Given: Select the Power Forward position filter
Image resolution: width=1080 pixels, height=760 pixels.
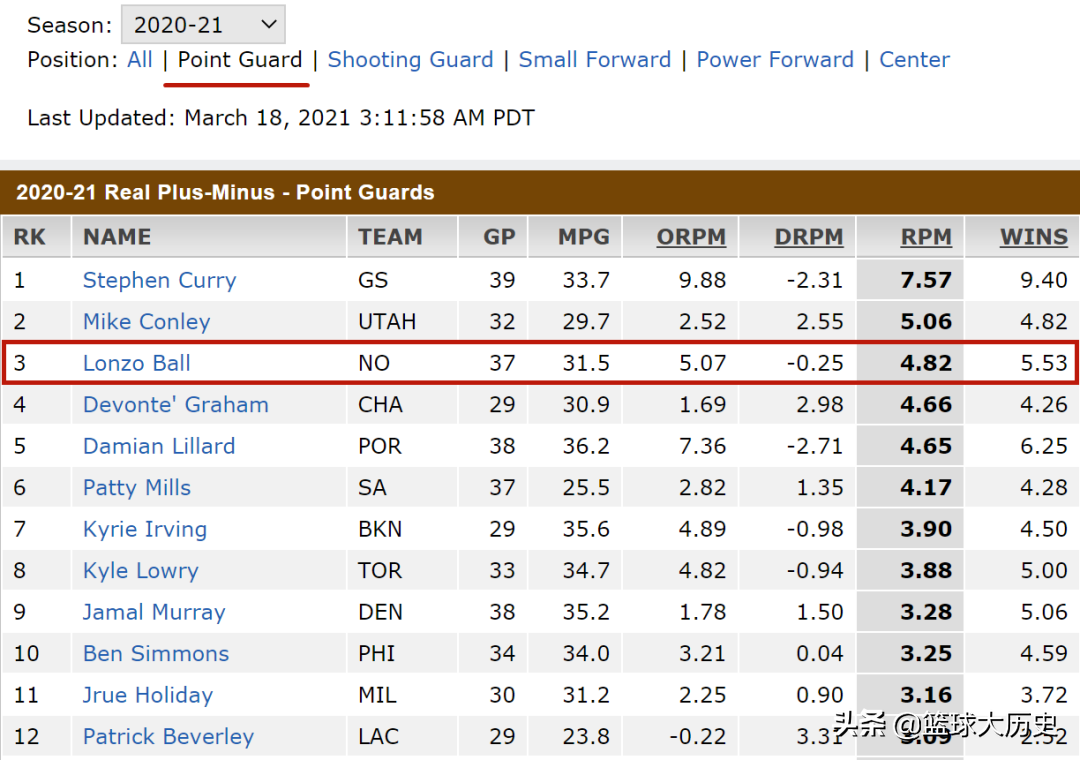Looking at the screenshot, I should (775, 60).
